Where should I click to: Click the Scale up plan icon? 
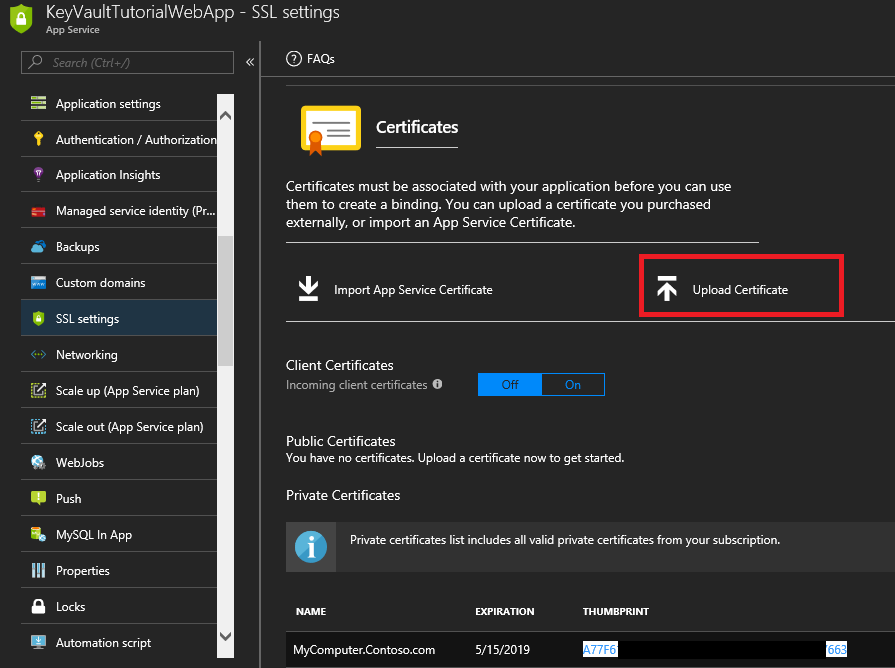click(x=38, y=391)
